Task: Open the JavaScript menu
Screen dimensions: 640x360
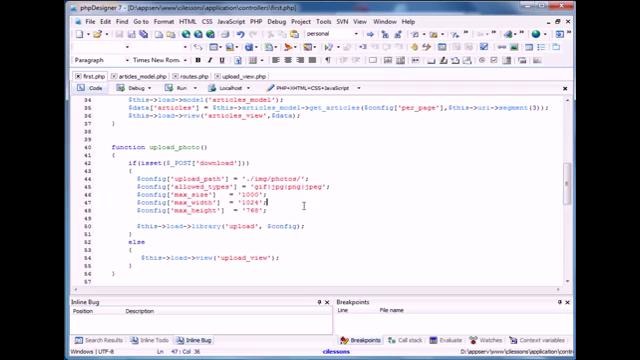Action: click(231, 22)
